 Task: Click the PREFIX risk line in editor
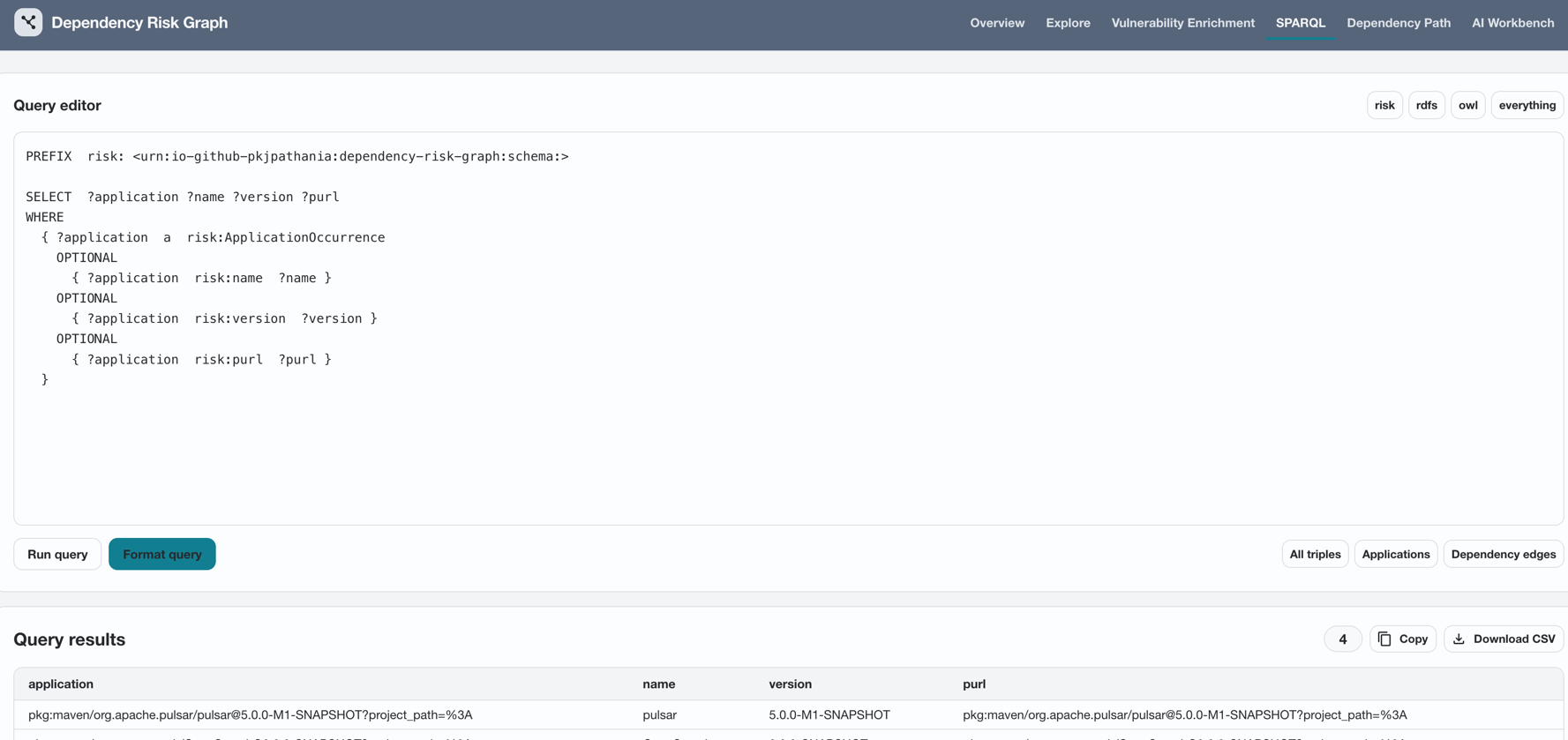[x=297, y=156]
